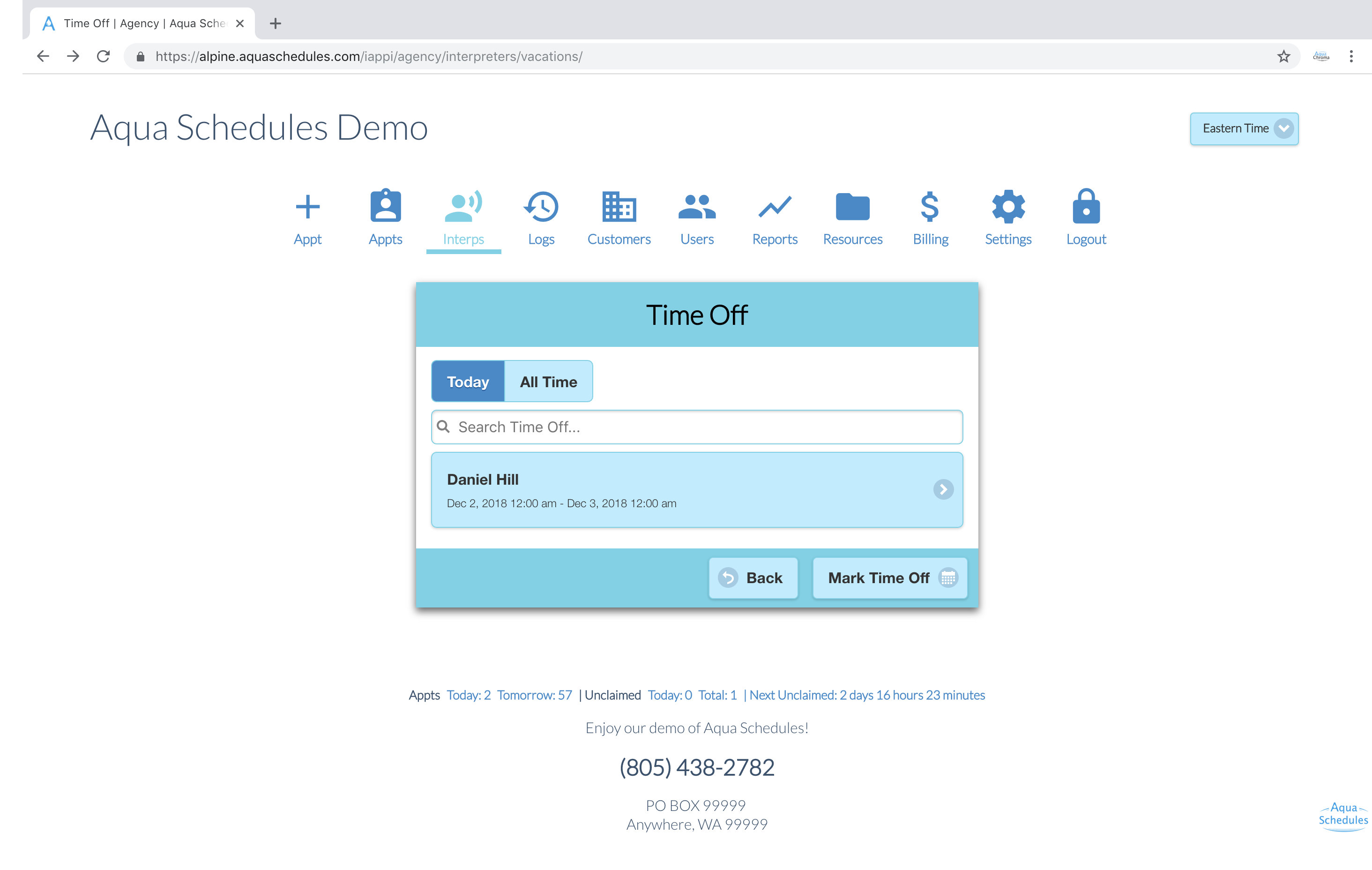Open the Settings gear icon
Screen dimensions: 1372x870
point(1008,206)
